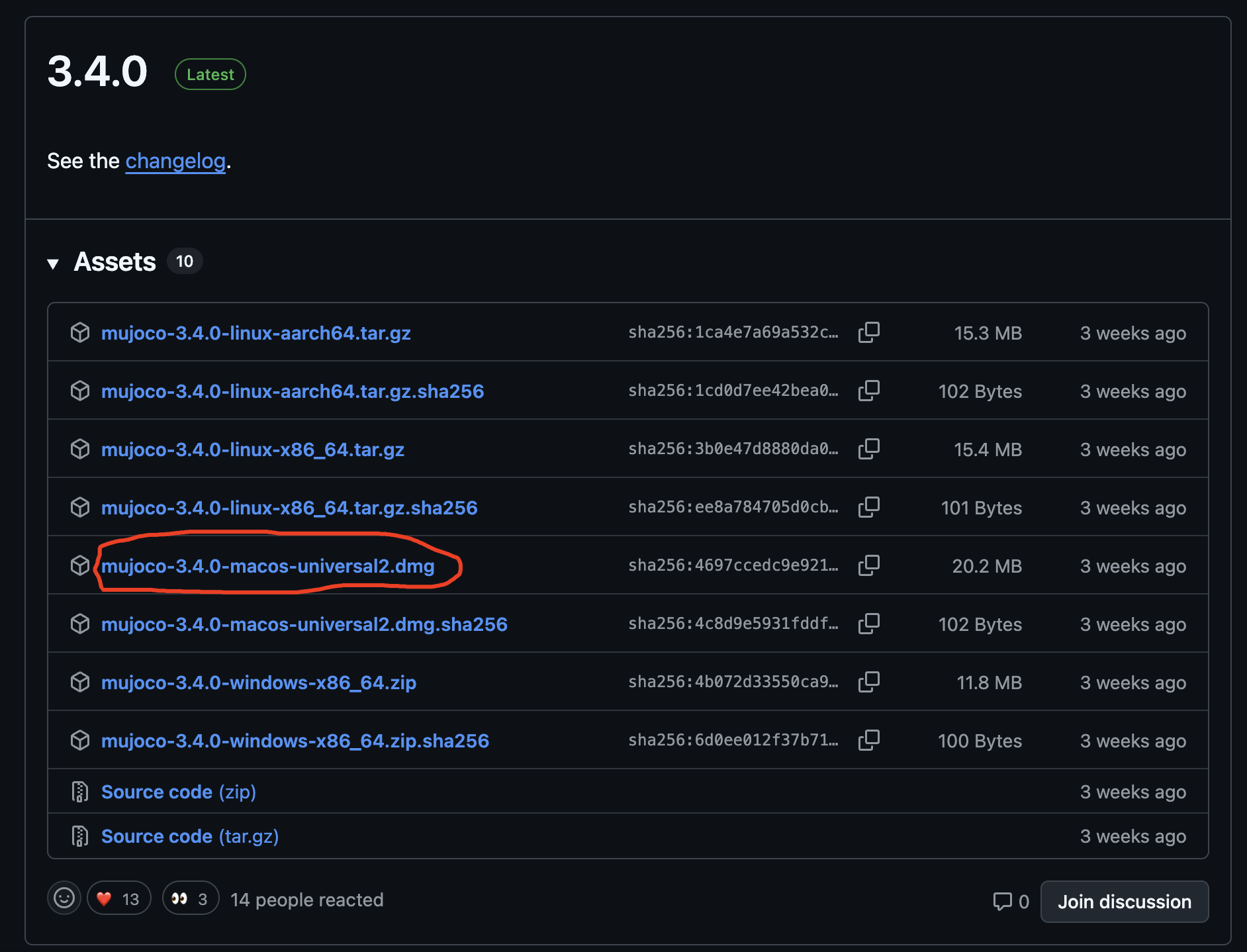The image size is (1247, 952).
Task: Click the assets count badge 10
Action: pos(185,262)
